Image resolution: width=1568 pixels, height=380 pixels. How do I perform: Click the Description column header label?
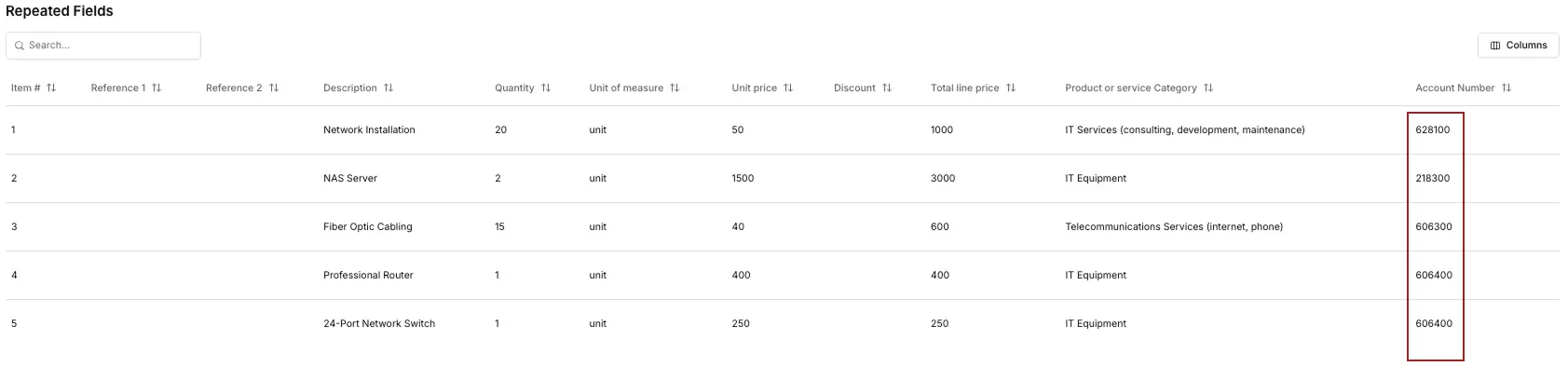[350, 88]
